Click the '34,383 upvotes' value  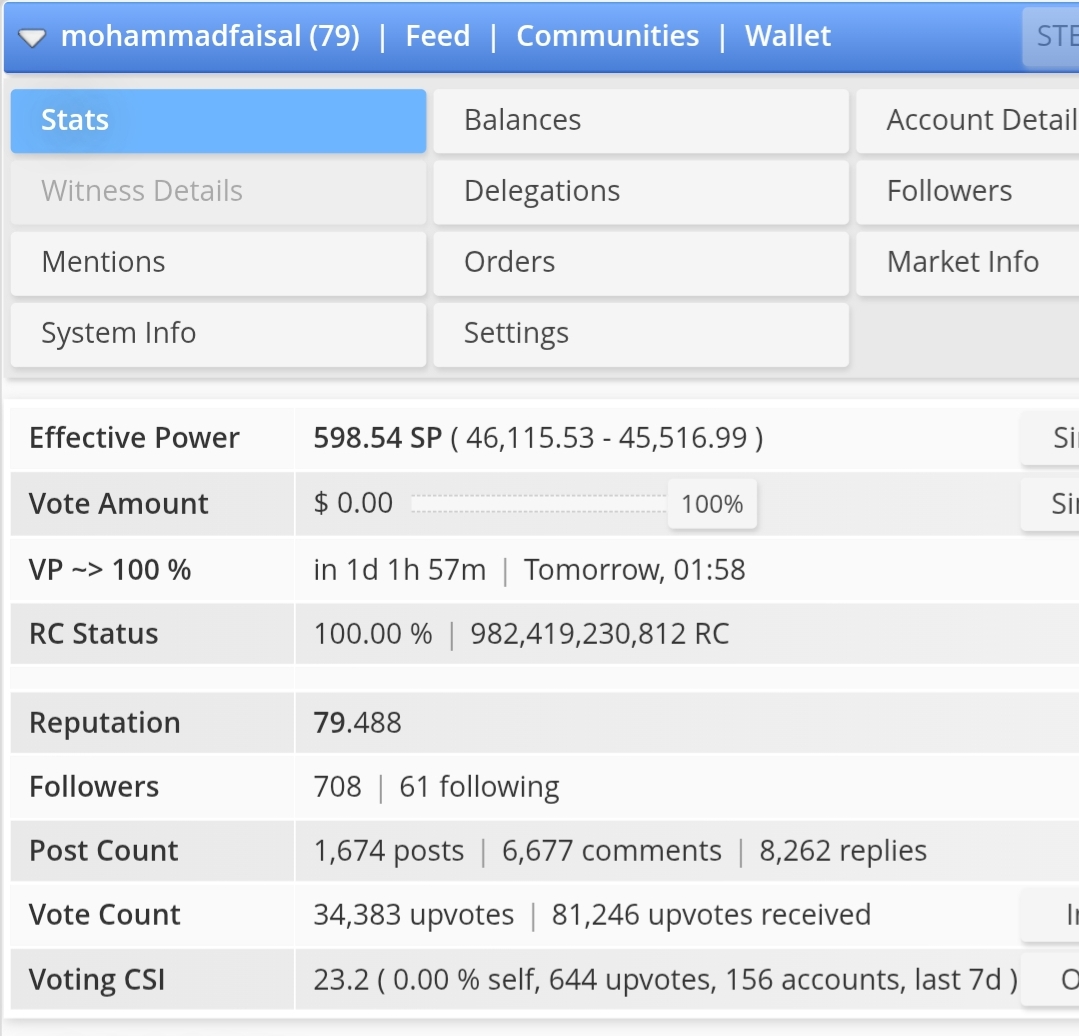[x=414, y=916]
